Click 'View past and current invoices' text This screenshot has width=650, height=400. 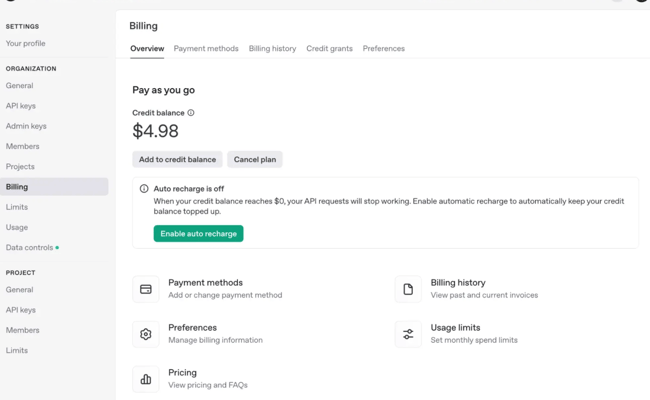pyautogui.click(x=484, y=295)
